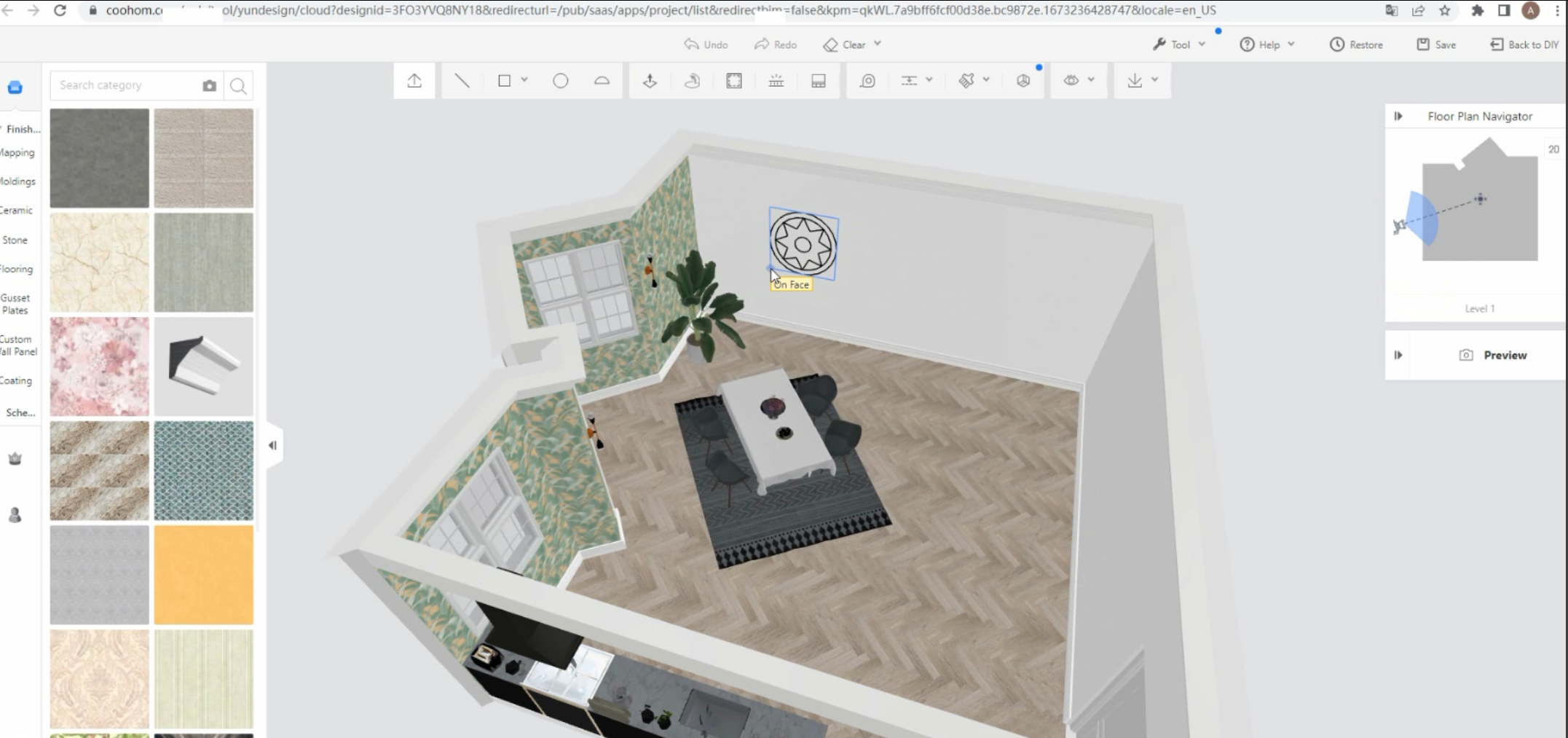This screenshot has width=1568, height=738.
Task: Select the Flooring category
Action: point(17,269)
